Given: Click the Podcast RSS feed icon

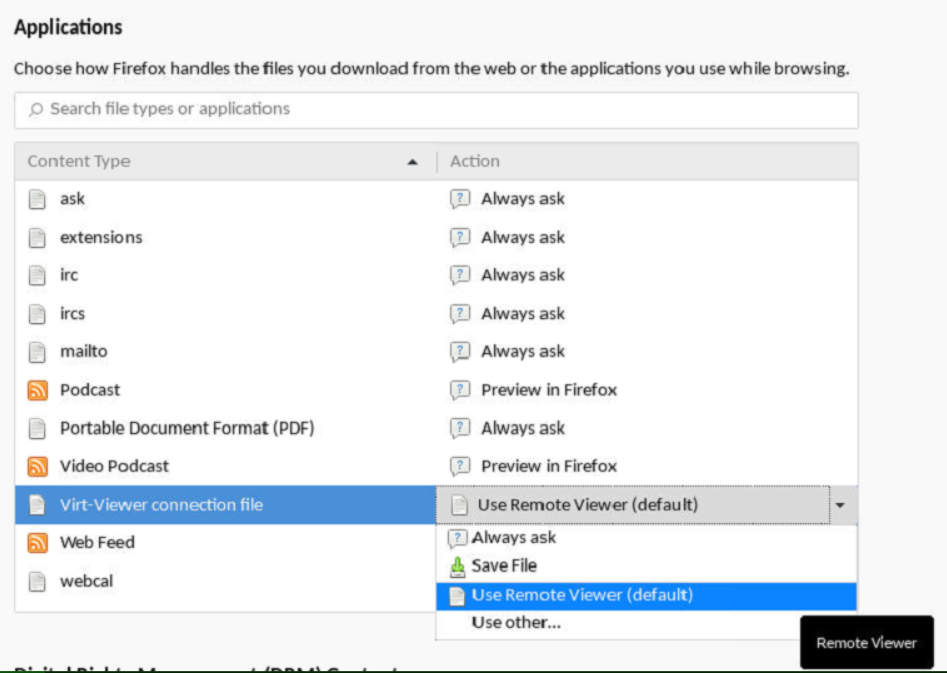Looking at the screenshot, I should 38,390.
